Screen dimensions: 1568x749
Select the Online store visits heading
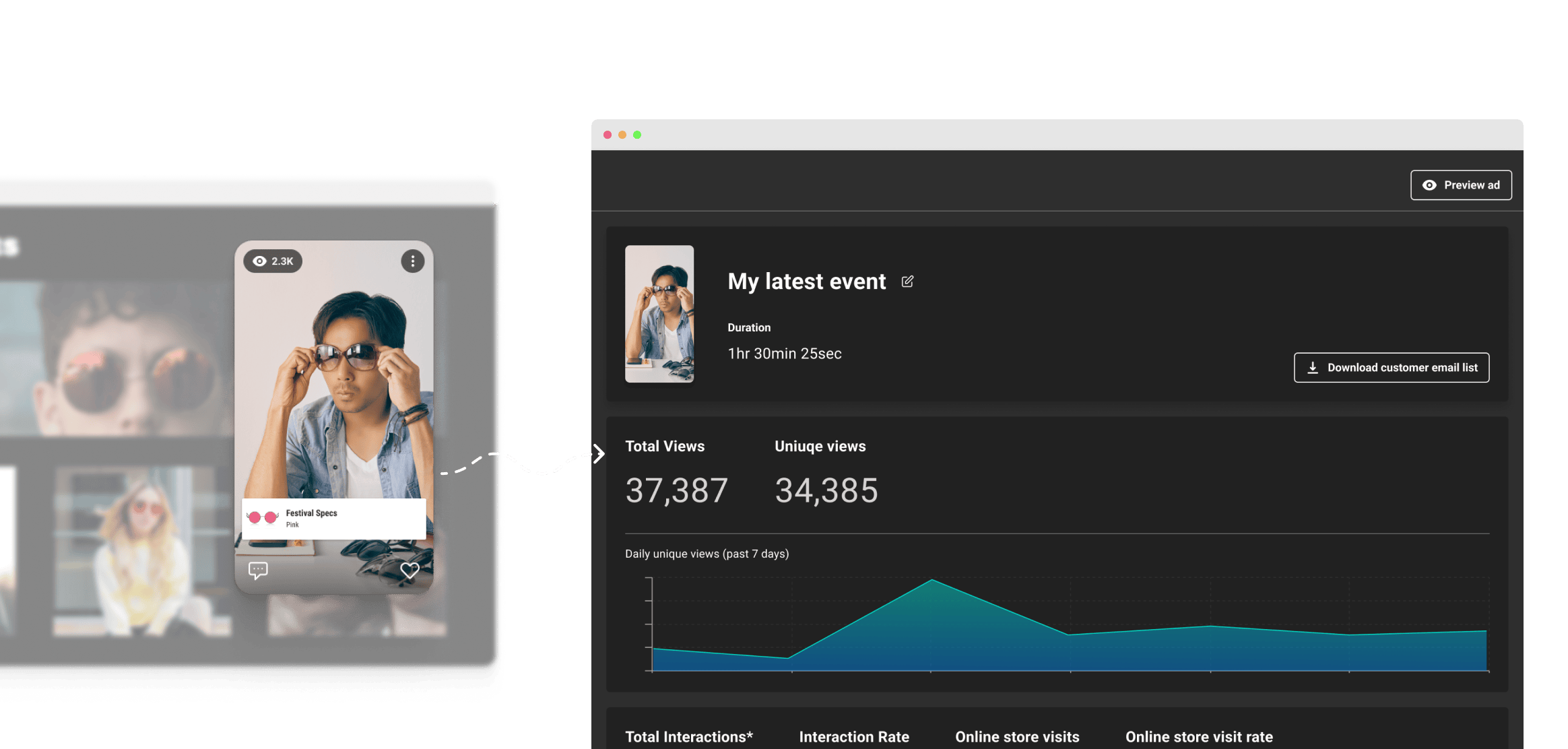[x=1017, y=737]
